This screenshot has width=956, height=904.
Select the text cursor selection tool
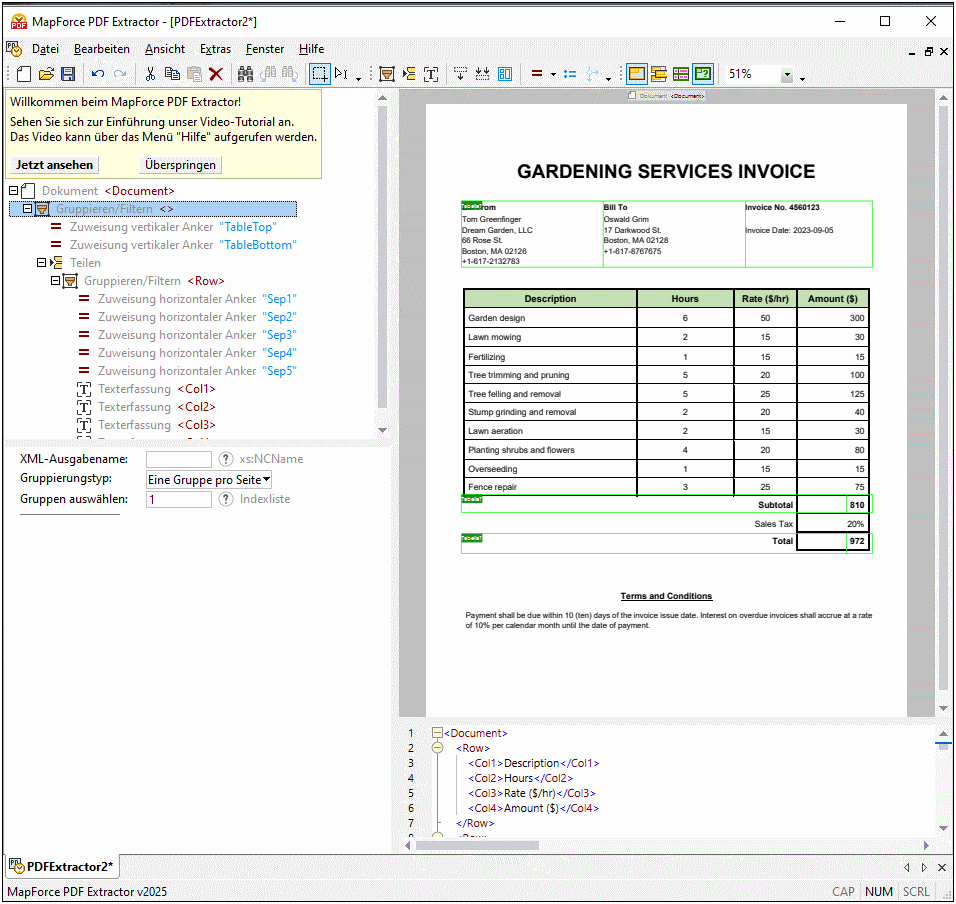coord(341,74)
